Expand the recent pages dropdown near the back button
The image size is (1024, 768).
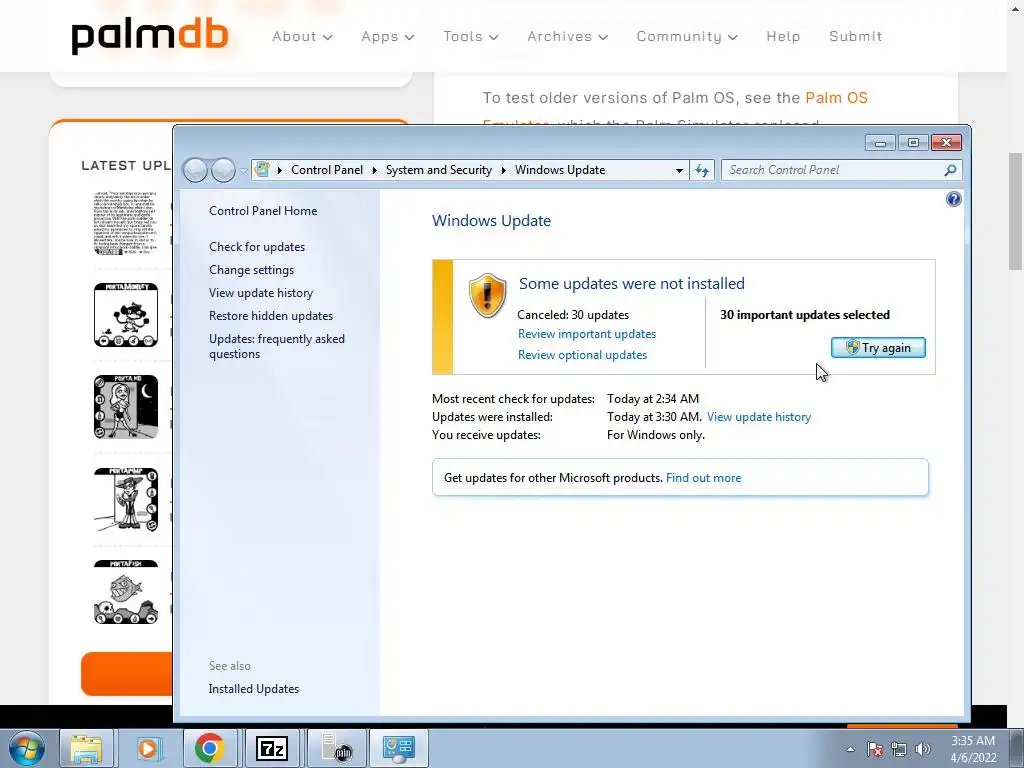point(243,170)
